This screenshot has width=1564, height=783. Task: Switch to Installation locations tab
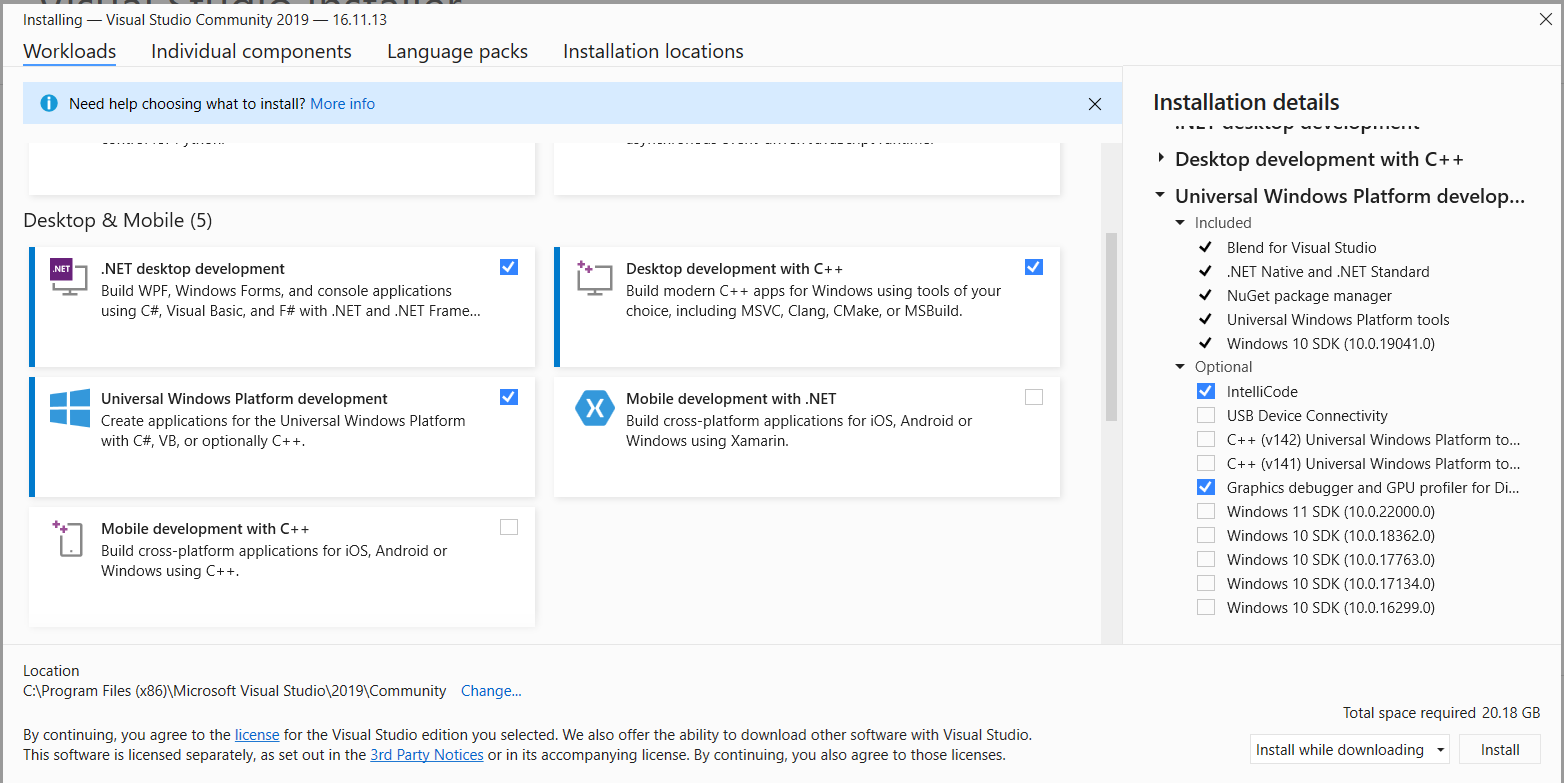coord(653,51)
